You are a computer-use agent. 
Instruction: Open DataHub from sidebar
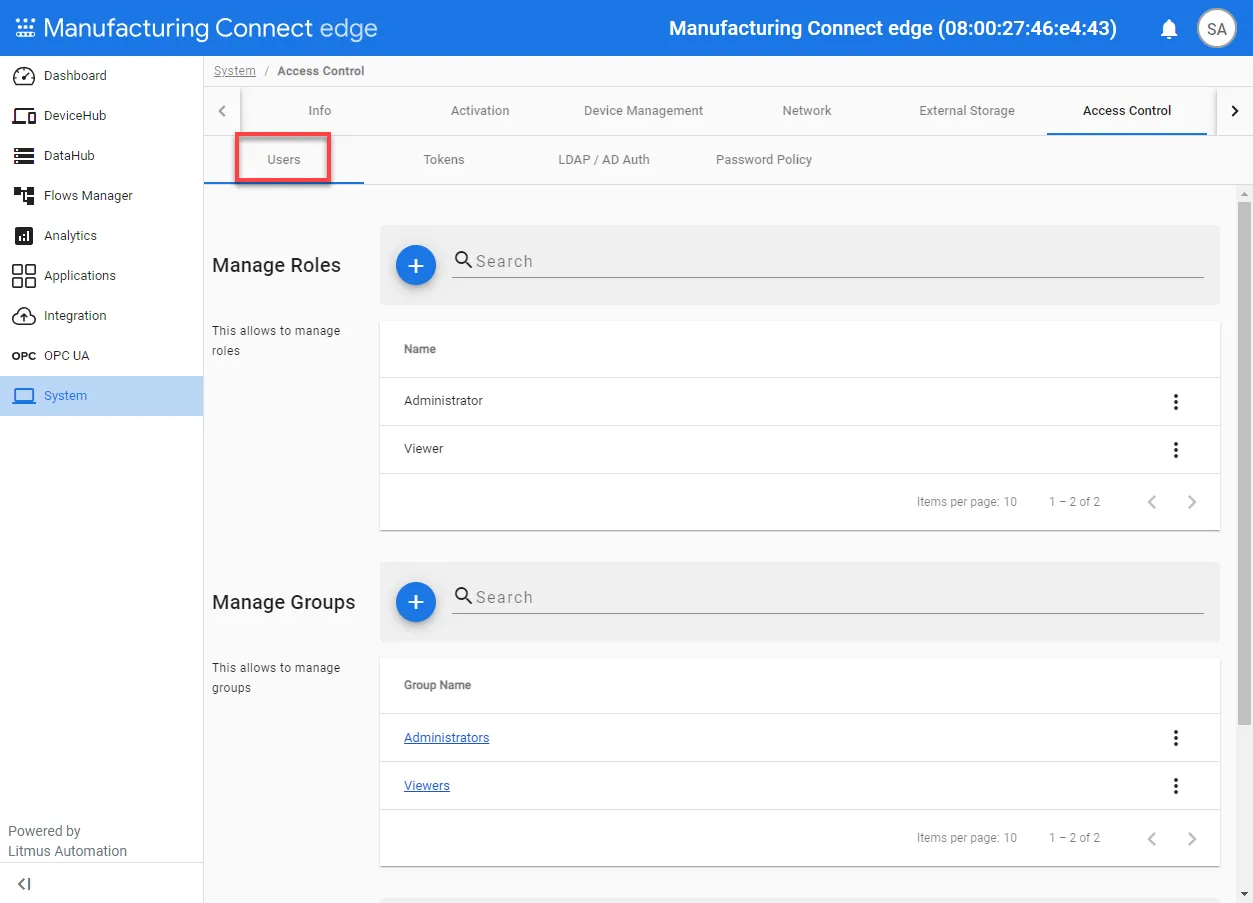tap(101, 156)
